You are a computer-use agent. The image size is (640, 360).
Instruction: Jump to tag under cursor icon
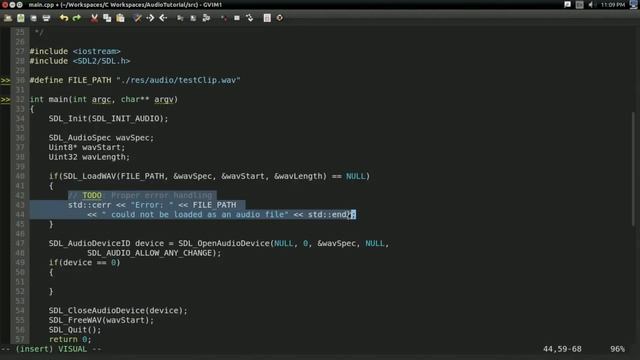249,18
